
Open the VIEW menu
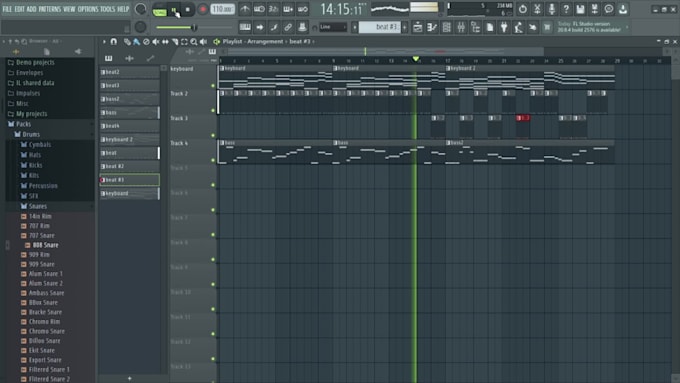(x=69, y=9)
